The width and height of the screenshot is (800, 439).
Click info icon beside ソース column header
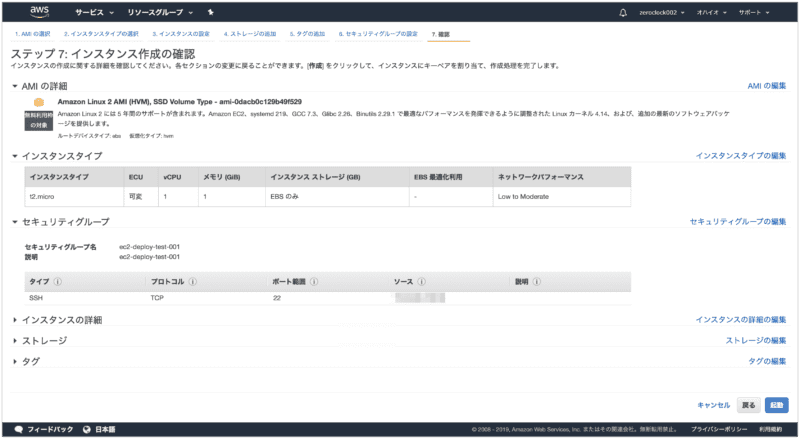424,282
